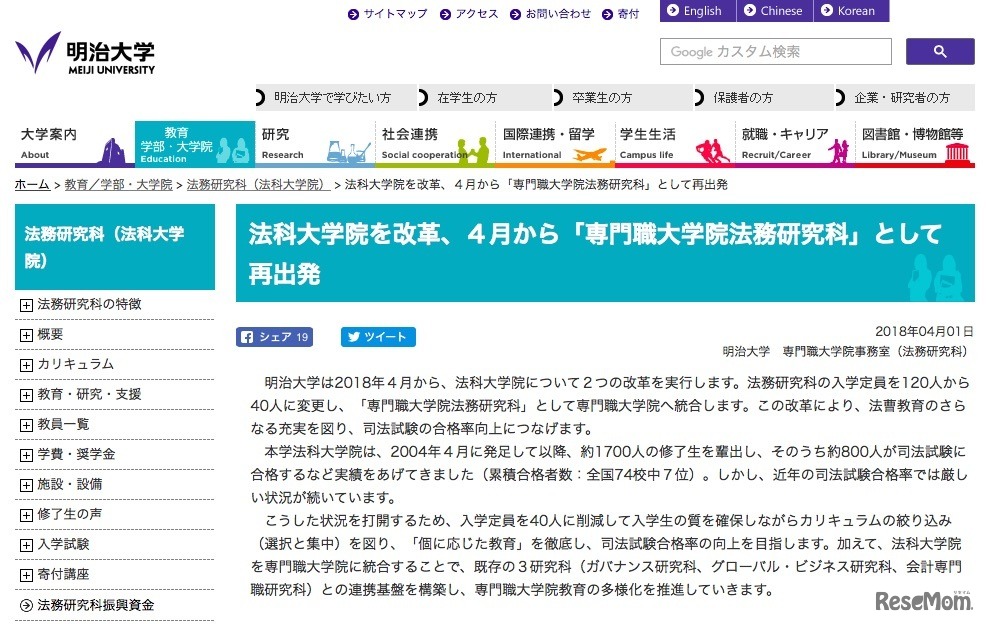Click the ホーム breadcrumb link
Image resolution: width=986 pixels, height=624 pixels.
pos(31,185)
